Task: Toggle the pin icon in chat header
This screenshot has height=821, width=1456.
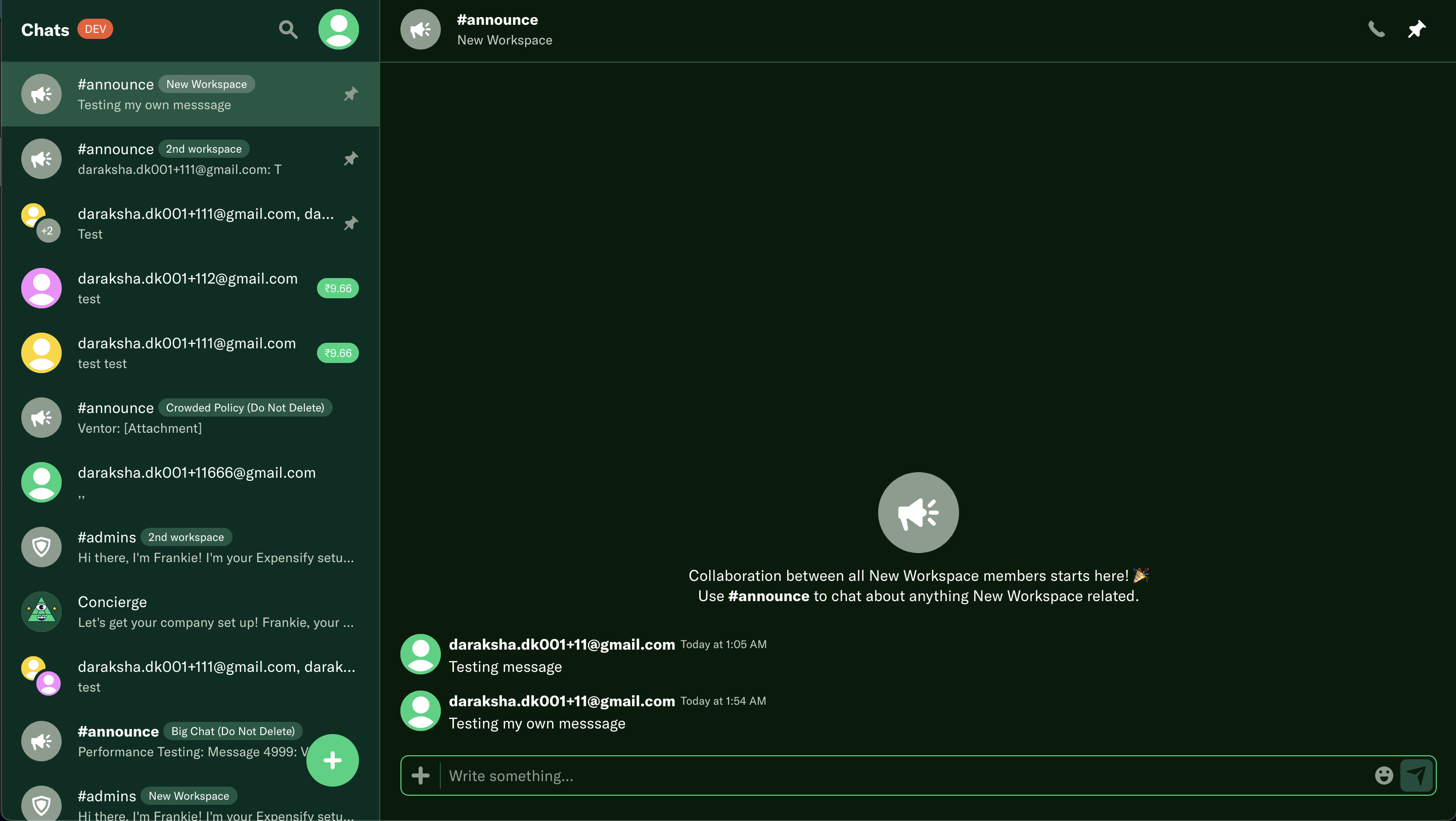Action: point(1416,29)
